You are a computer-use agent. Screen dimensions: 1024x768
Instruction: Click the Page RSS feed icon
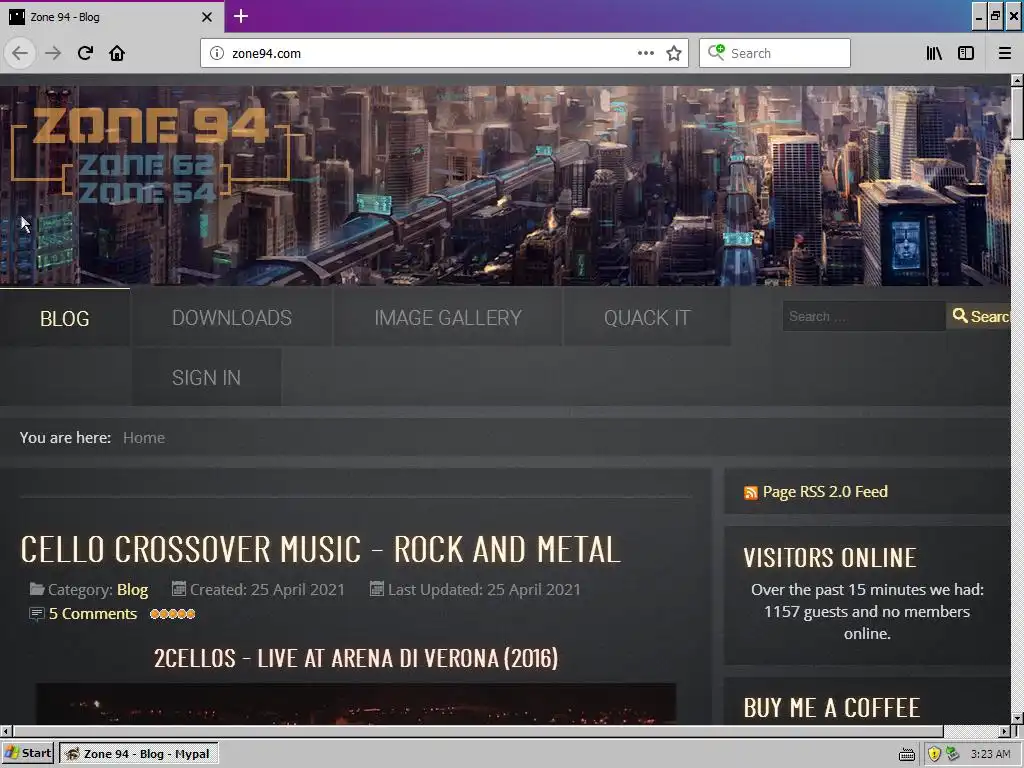click(751, 492)
